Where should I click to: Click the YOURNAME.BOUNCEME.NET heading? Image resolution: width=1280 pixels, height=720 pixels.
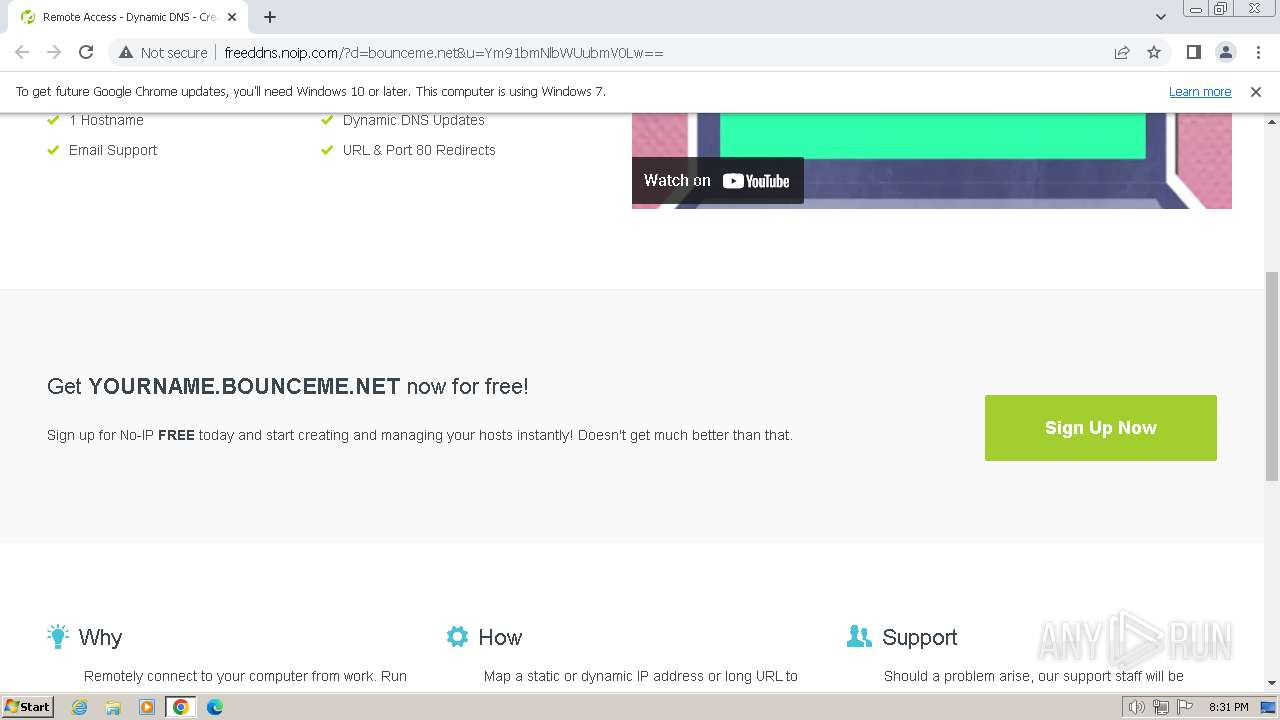244,386
